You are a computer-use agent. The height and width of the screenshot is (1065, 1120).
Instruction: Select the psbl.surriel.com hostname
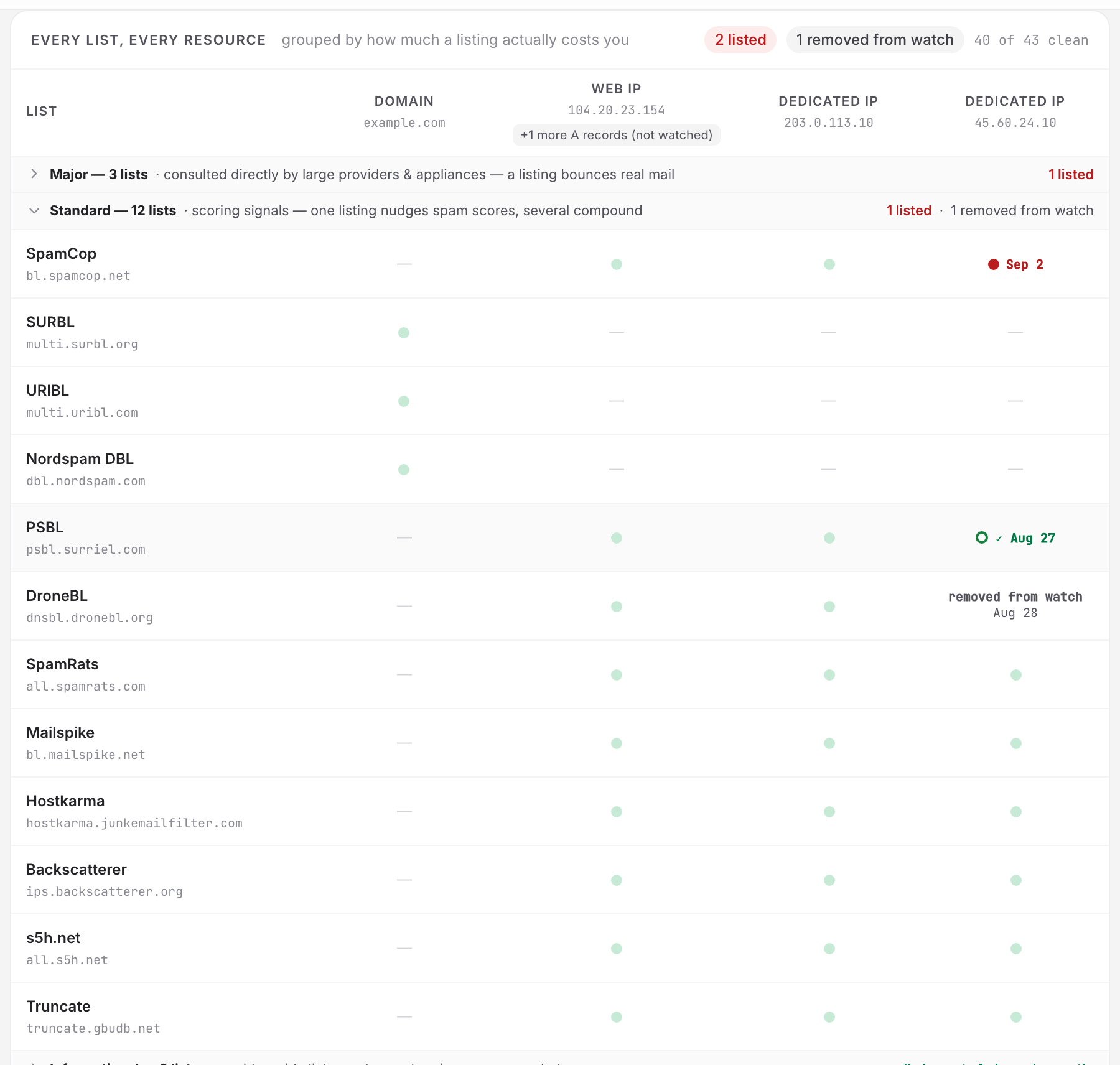point(86,549)
